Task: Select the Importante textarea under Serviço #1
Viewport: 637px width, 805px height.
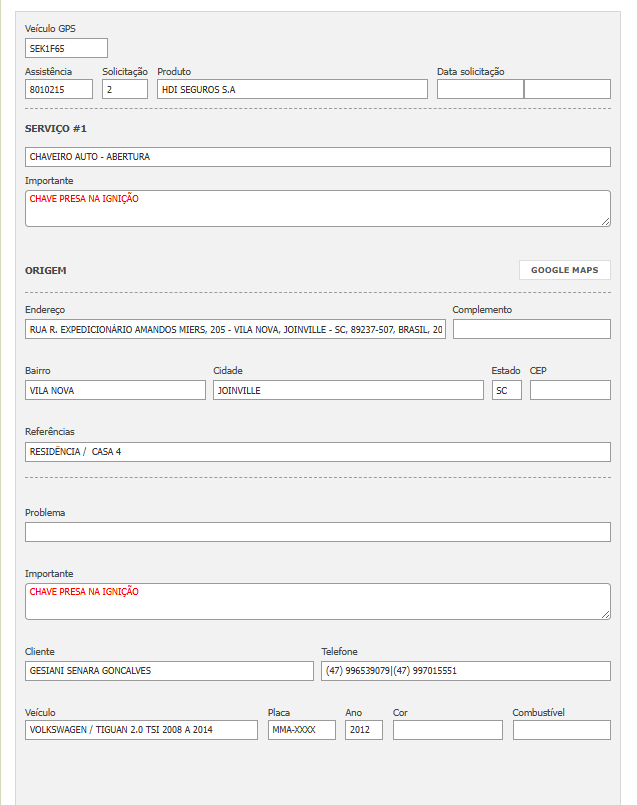Action: 317,208
